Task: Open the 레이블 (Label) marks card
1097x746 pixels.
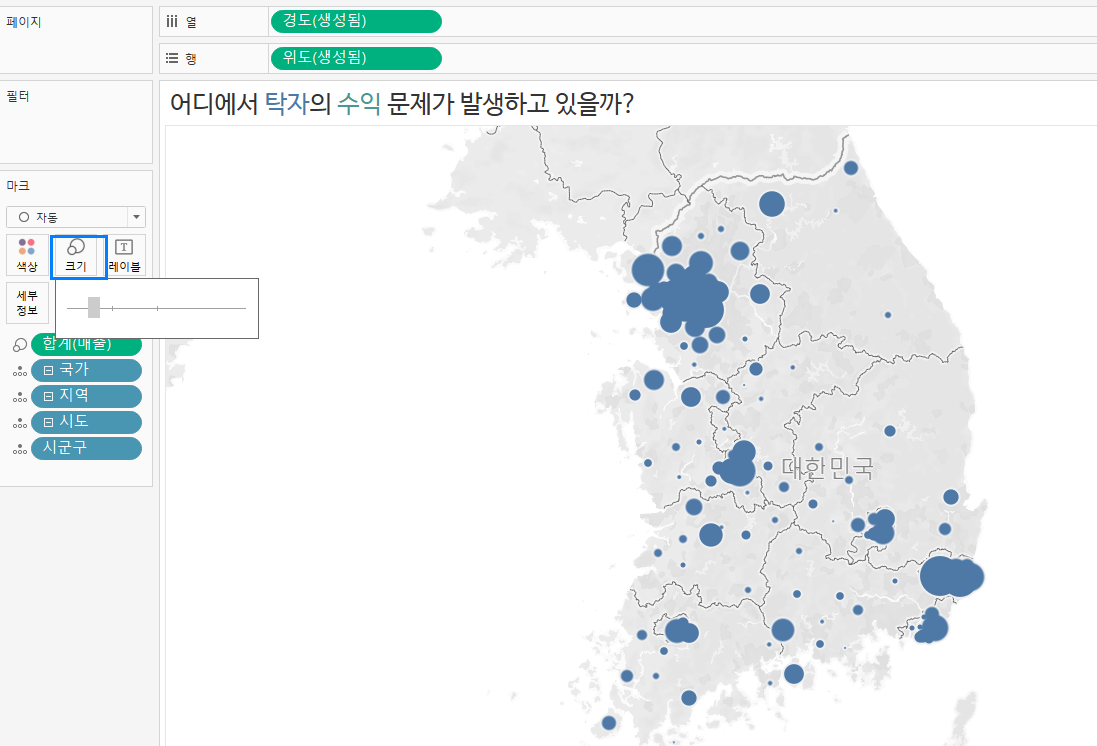Action: (x=125, y=255)
